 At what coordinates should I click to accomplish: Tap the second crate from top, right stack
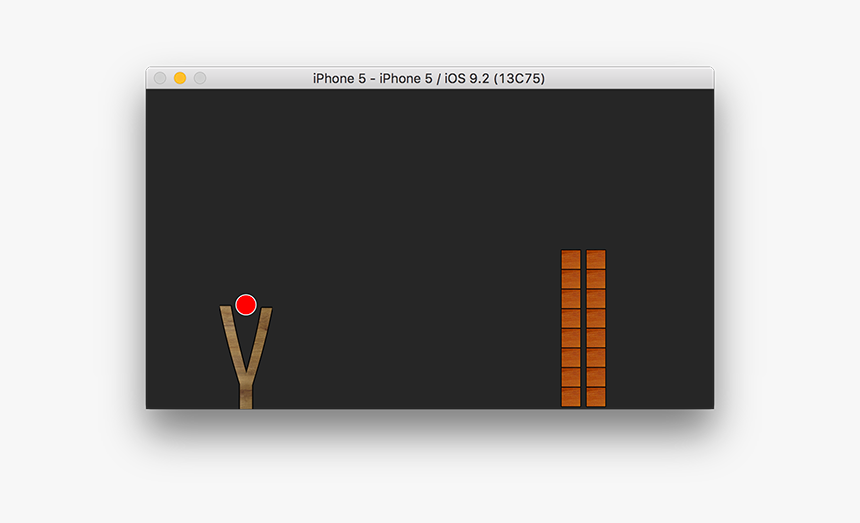(596, 279)
